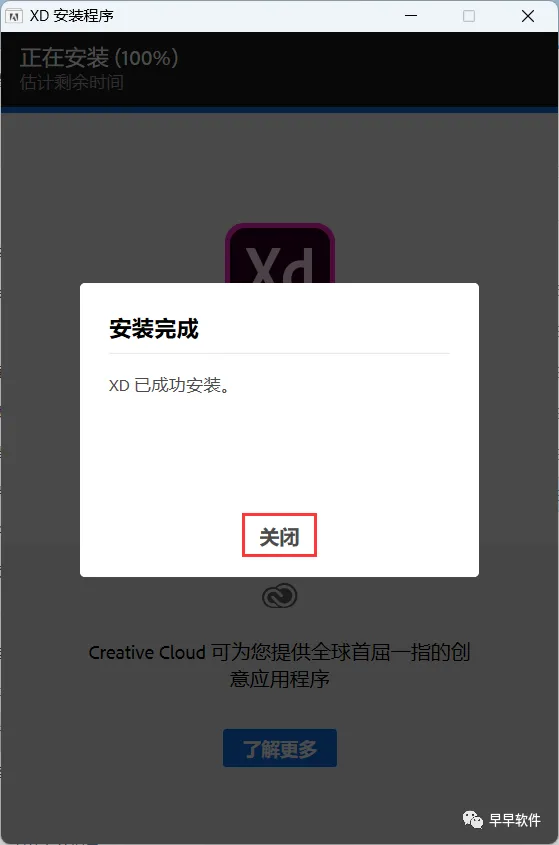Click the 意应用程序 second line text
Screen dimensions: 559x845
(x=279, y=678)
